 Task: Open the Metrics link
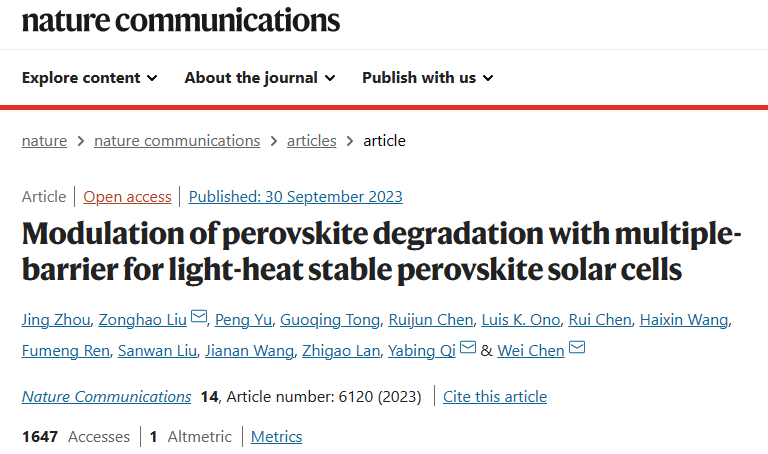[276, 437]
